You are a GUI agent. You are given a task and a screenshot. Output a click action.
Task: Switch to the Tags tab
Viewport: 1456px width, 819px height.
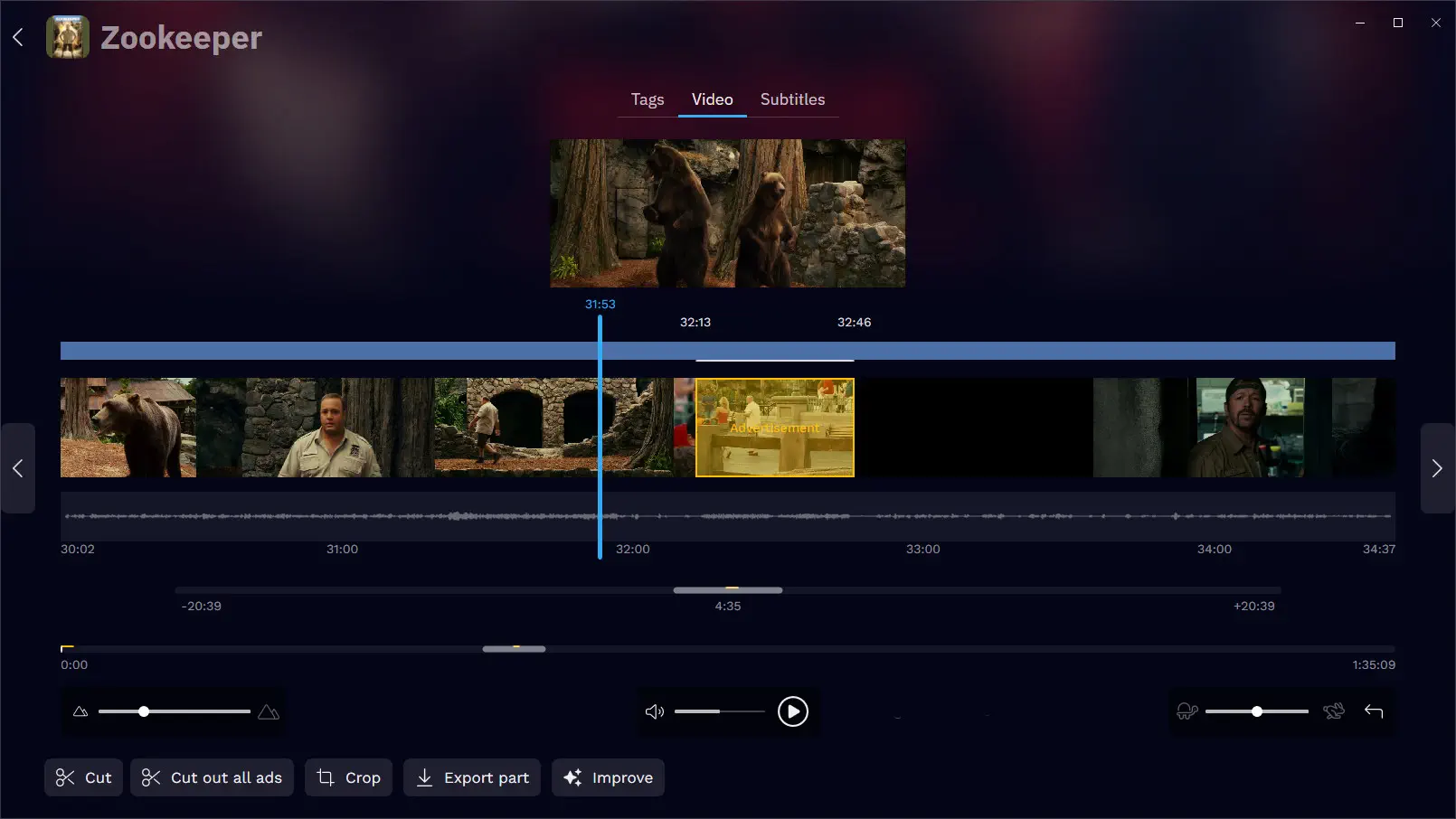(648, 99)
